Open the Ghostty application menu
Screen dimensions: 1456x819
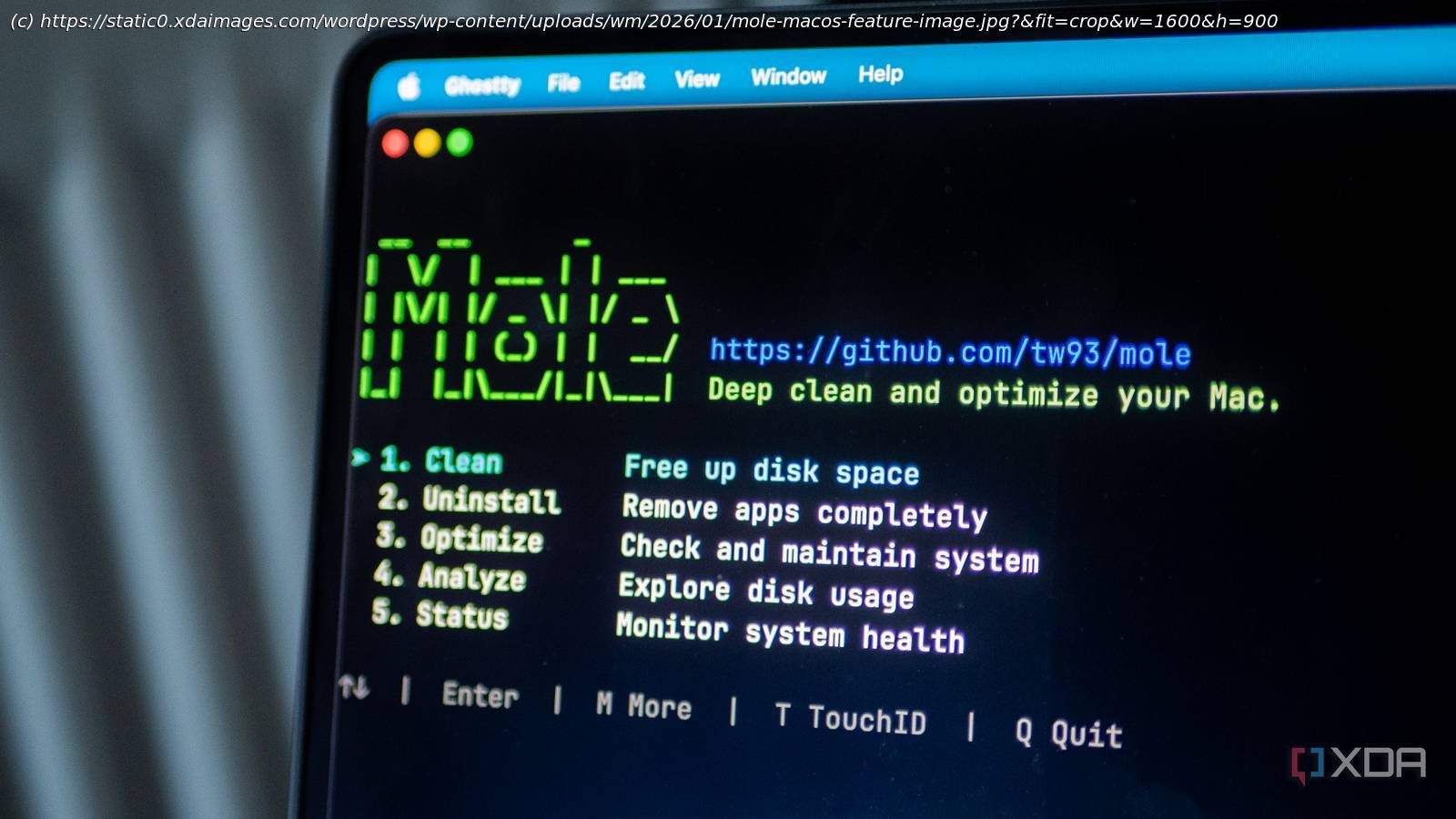pyautogui.click(x=482, y=85)
